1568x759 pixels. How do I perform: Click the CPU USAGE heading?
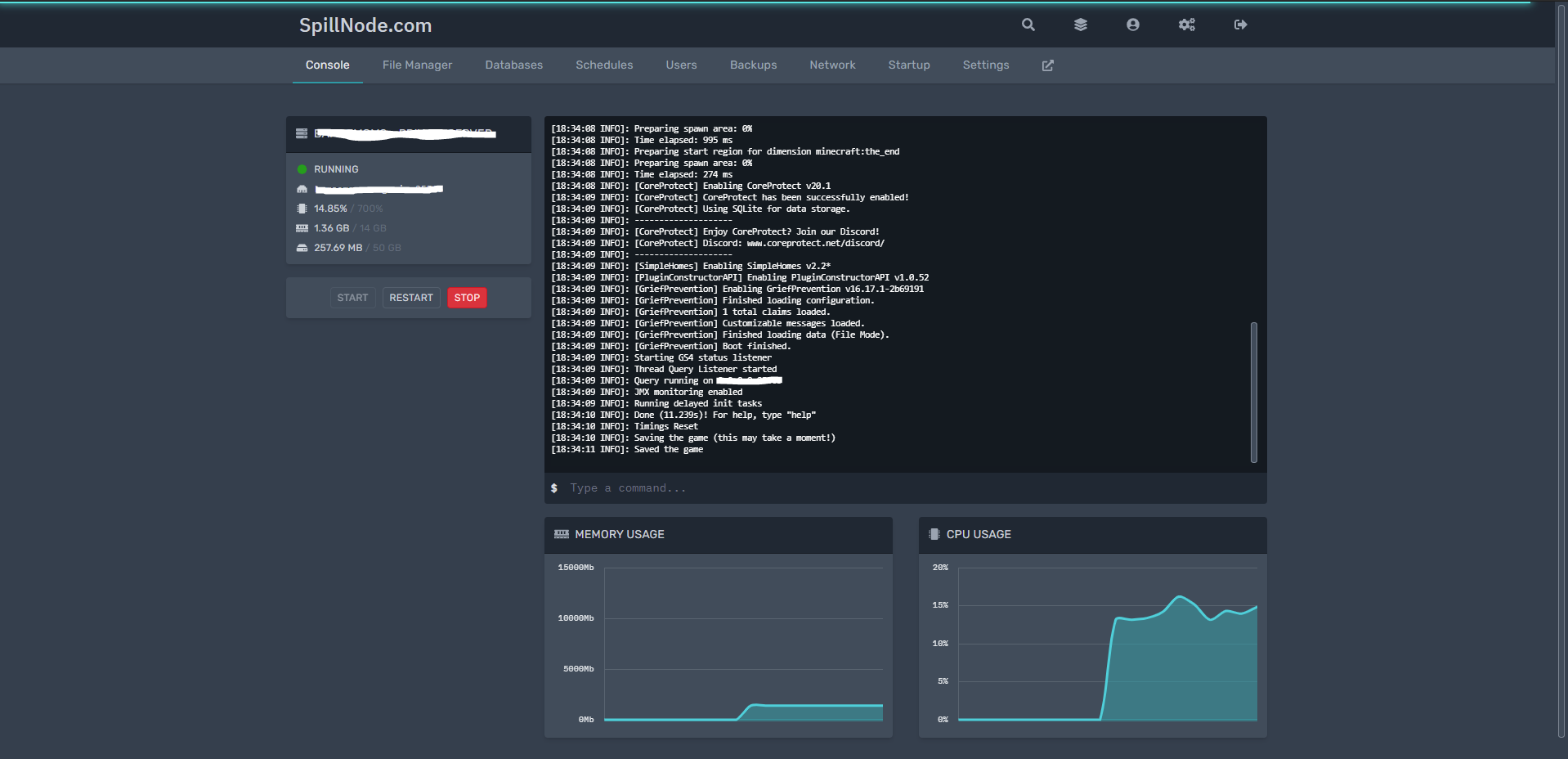point(979,534)
